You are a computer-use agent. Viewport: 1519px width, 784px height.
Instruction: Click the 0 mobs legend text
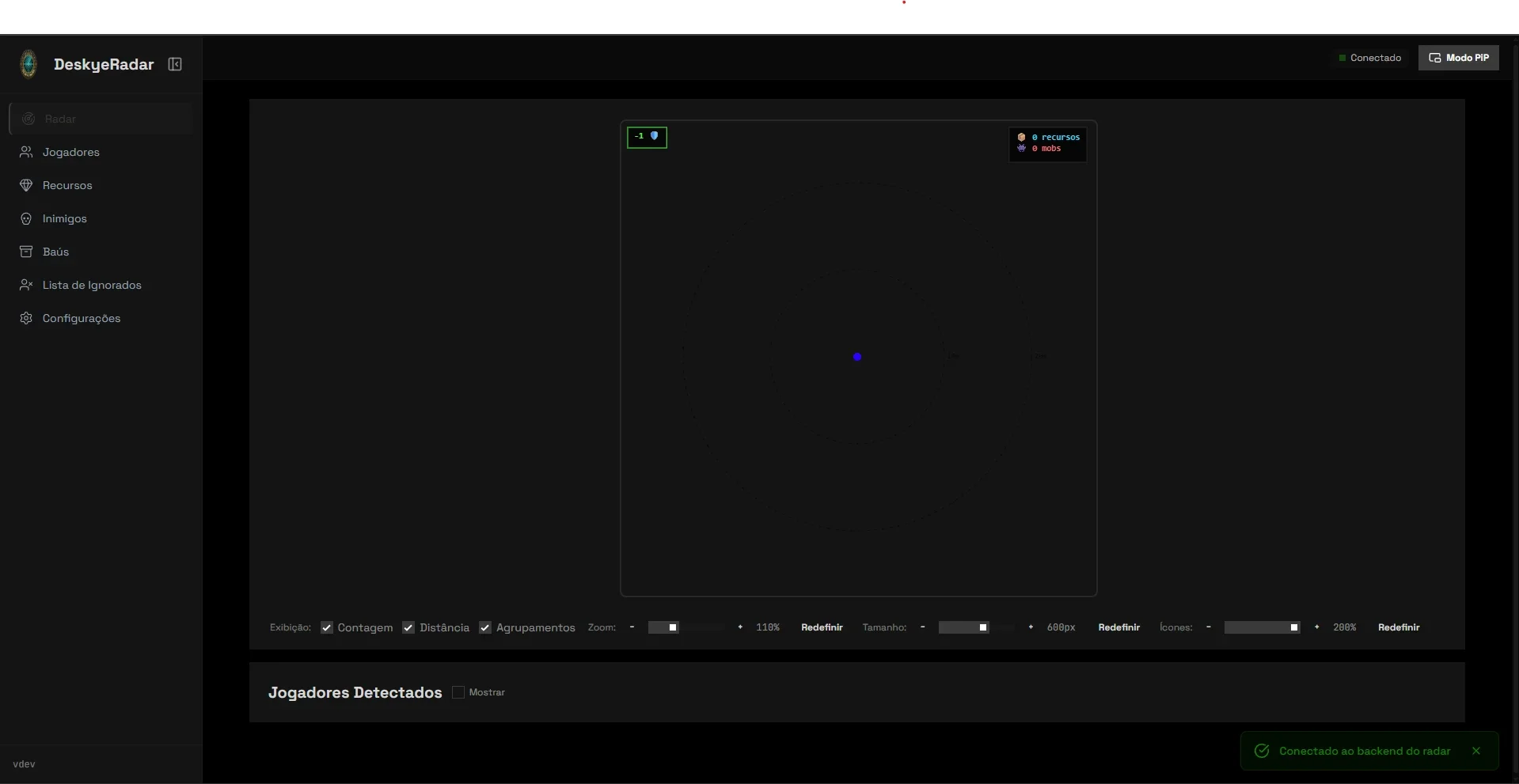click(x=1046, y=148)
